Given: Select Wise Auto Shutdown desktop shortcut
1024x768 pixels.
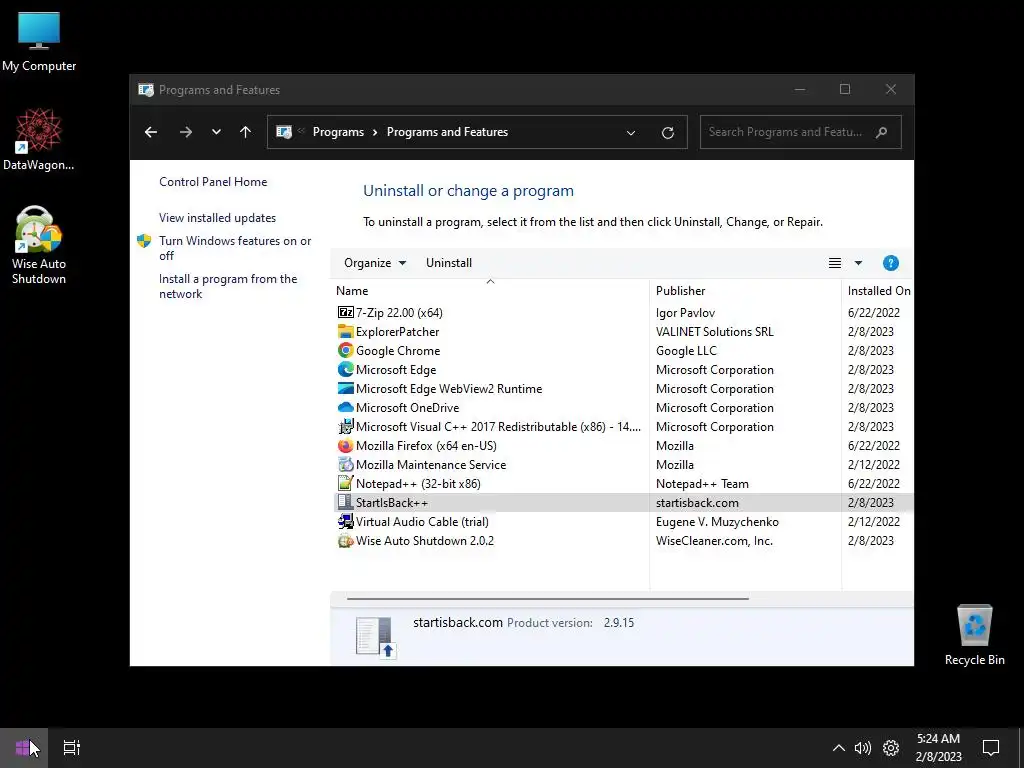Looking at the screenshot, I should point(39,246).
